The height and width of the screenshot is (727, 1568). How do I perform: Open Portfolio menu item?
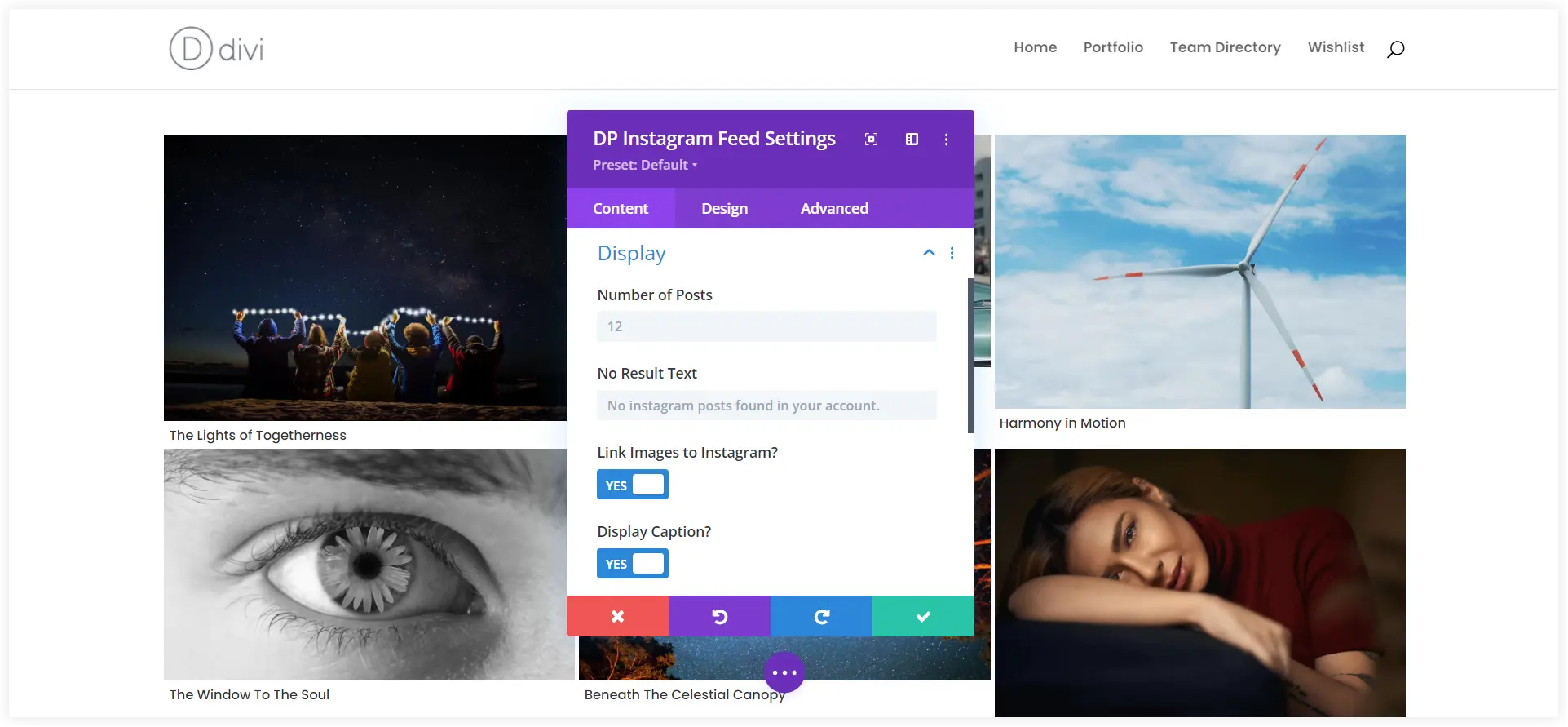coord(1113,47)
